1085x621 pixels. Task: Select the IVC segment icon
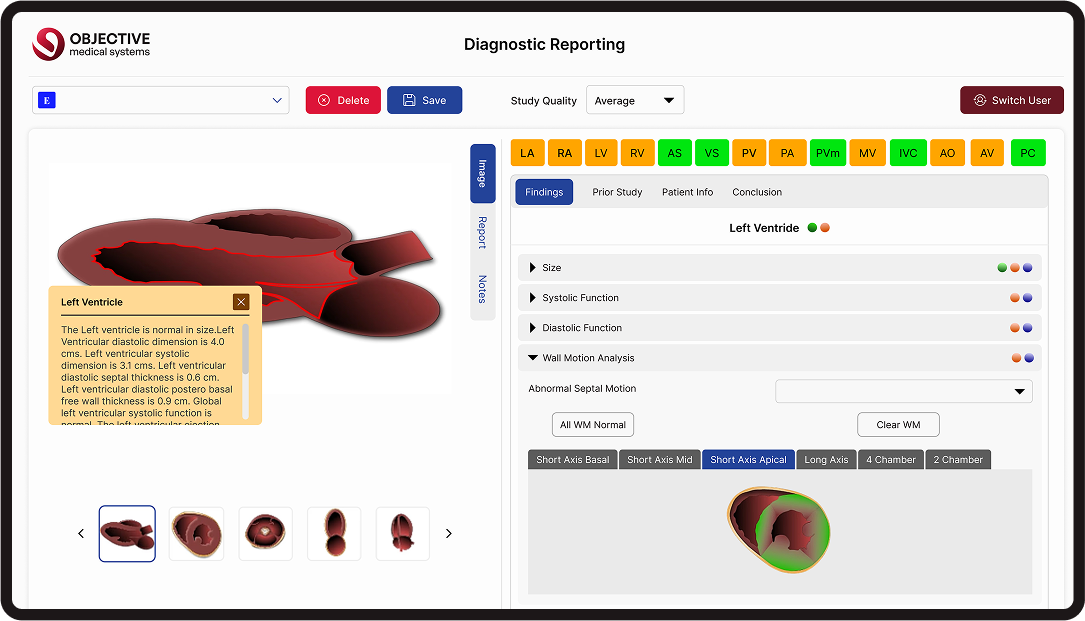[907, 153]
